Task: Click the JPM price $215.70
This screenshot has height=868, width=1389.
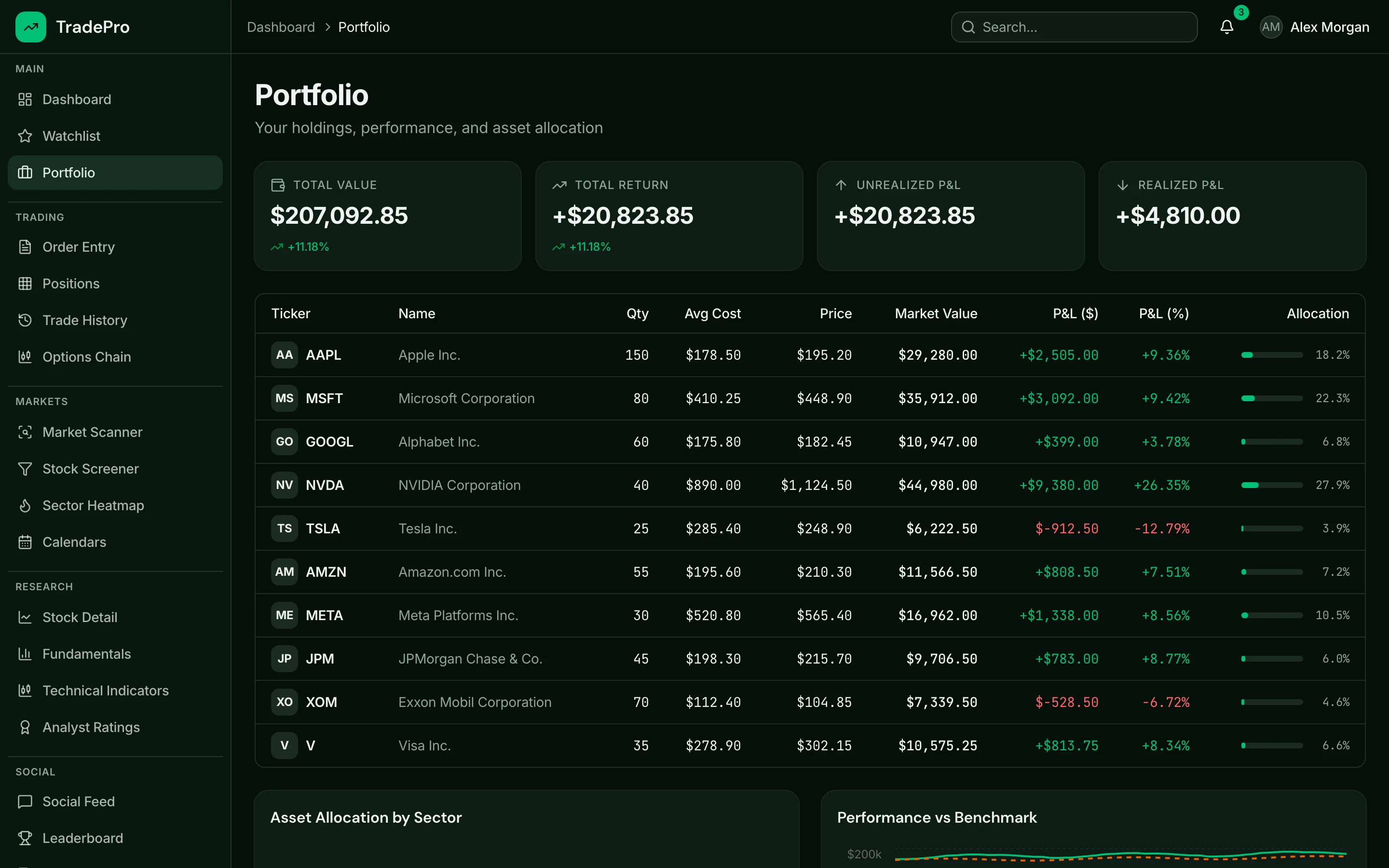Action: tap(824, 659)
